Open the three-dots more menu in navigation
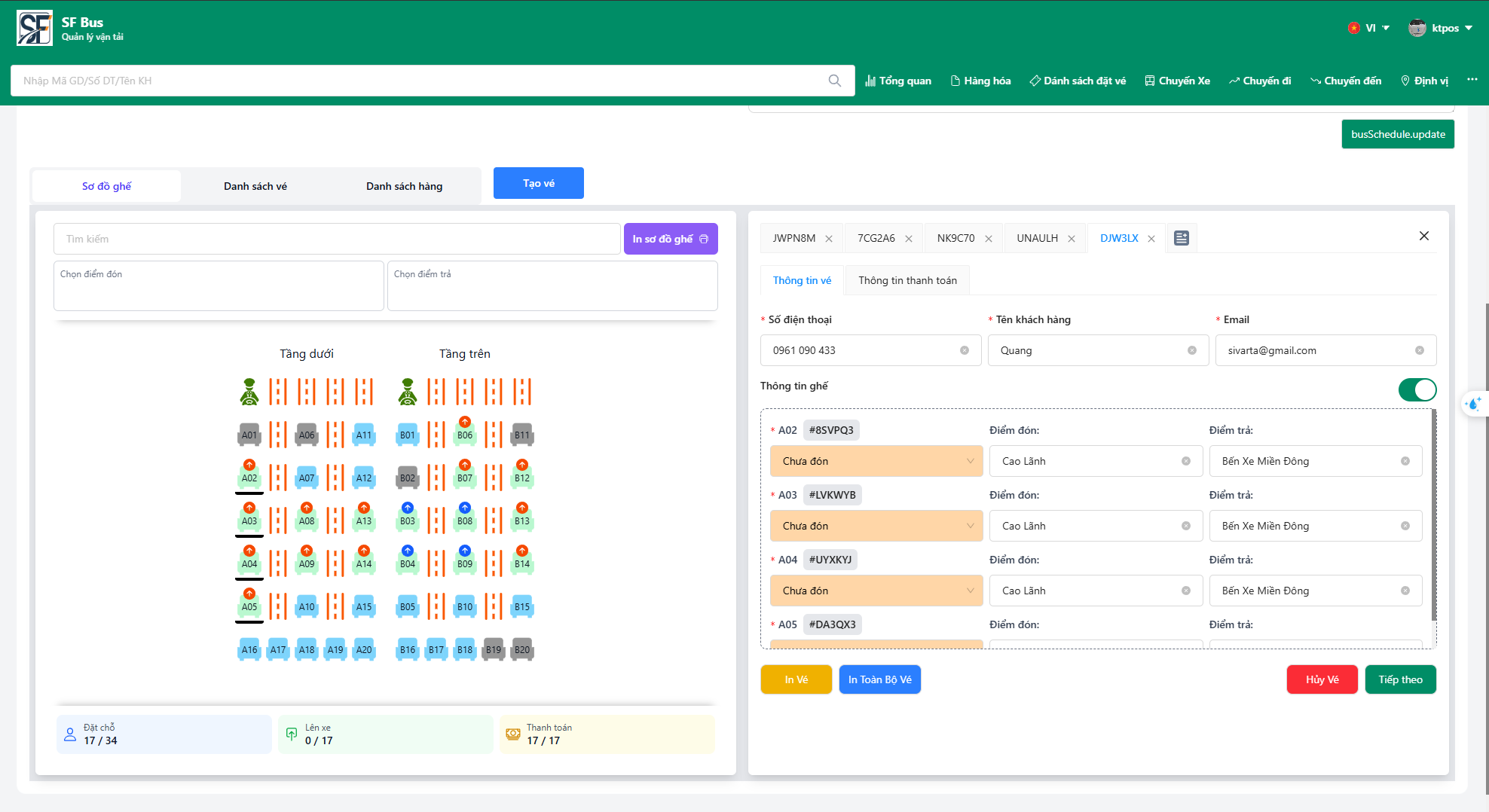 [x=1472, y=80]
